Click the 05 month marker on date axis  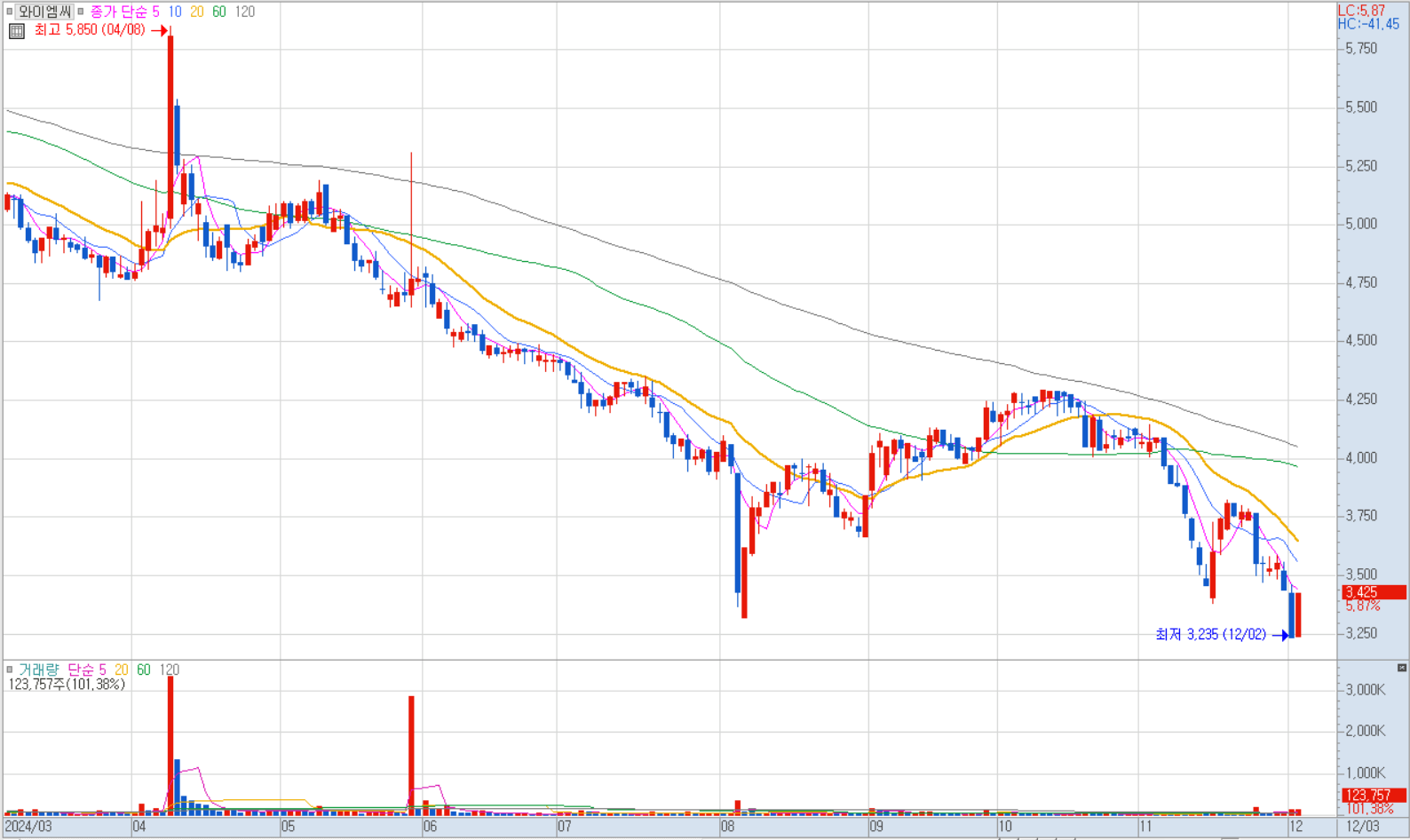288,827
